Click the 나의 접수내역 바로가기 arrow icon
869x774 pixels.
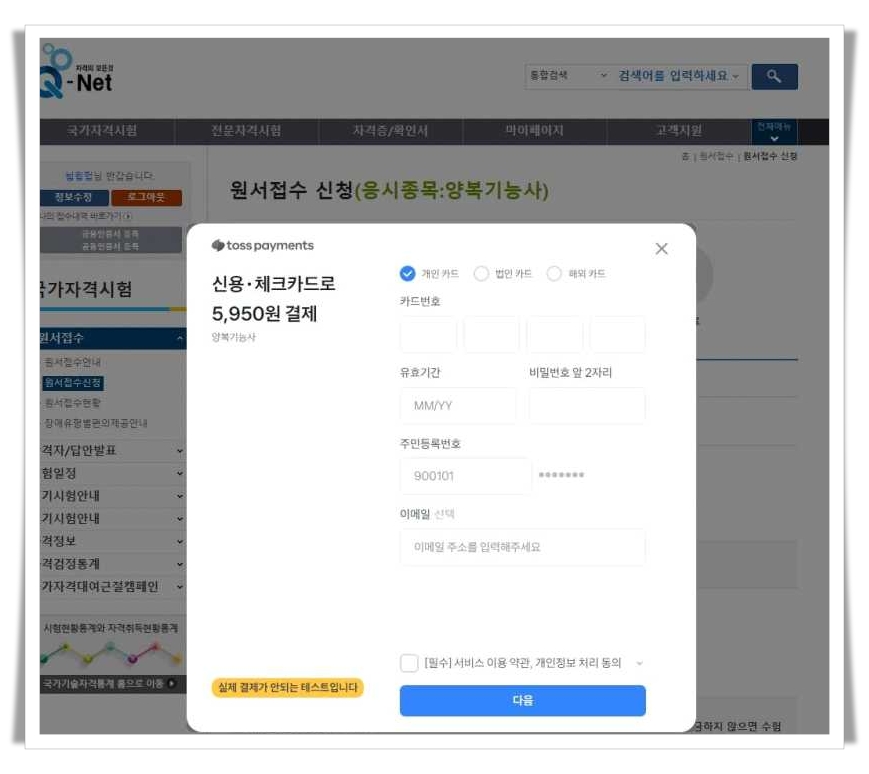126,216
